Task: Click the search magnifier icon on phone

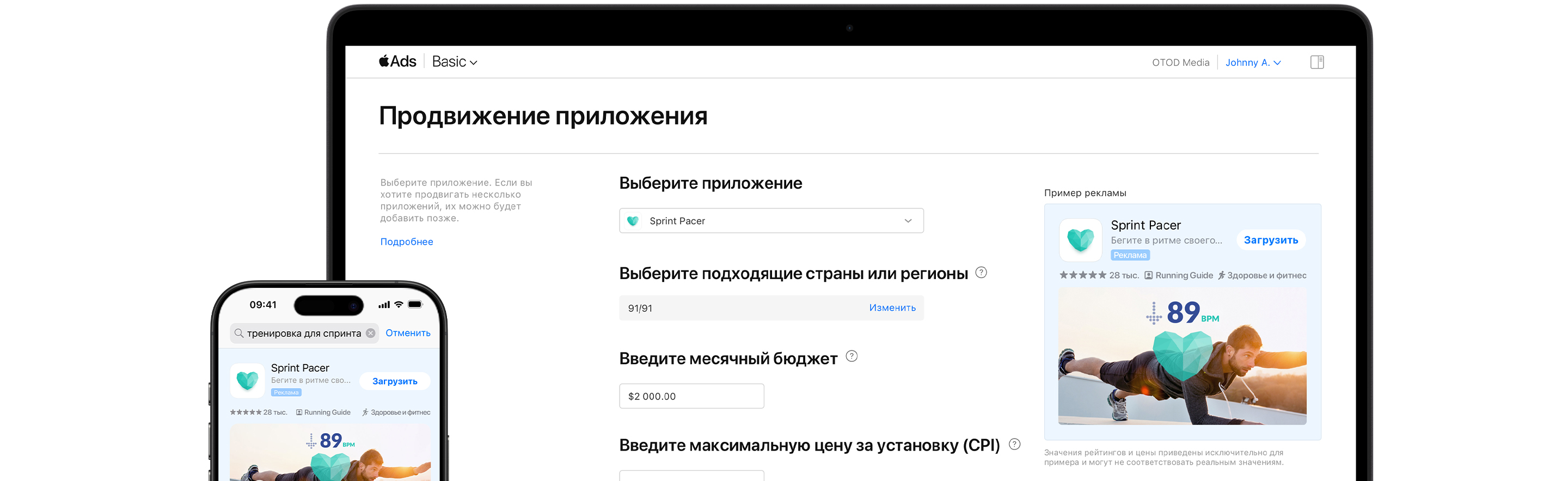Action: coord(239,333)
